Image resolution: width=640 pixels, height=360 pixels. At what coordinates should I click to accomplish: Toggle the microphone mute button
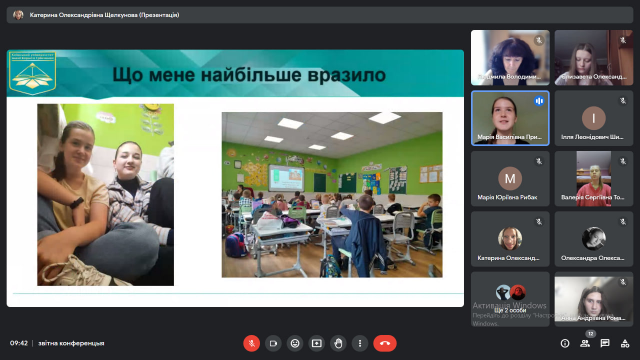(251, 343)
